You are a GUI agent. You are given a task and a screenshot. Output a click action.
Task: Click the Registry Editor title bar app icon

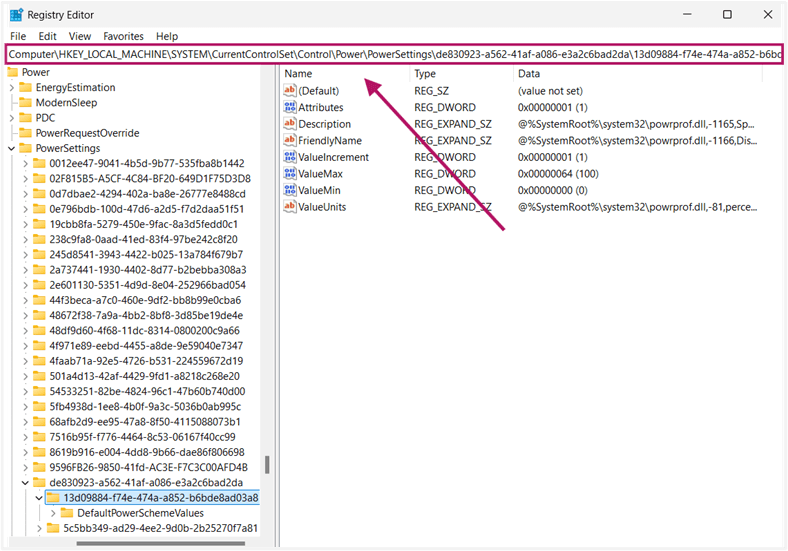point(16,15)
